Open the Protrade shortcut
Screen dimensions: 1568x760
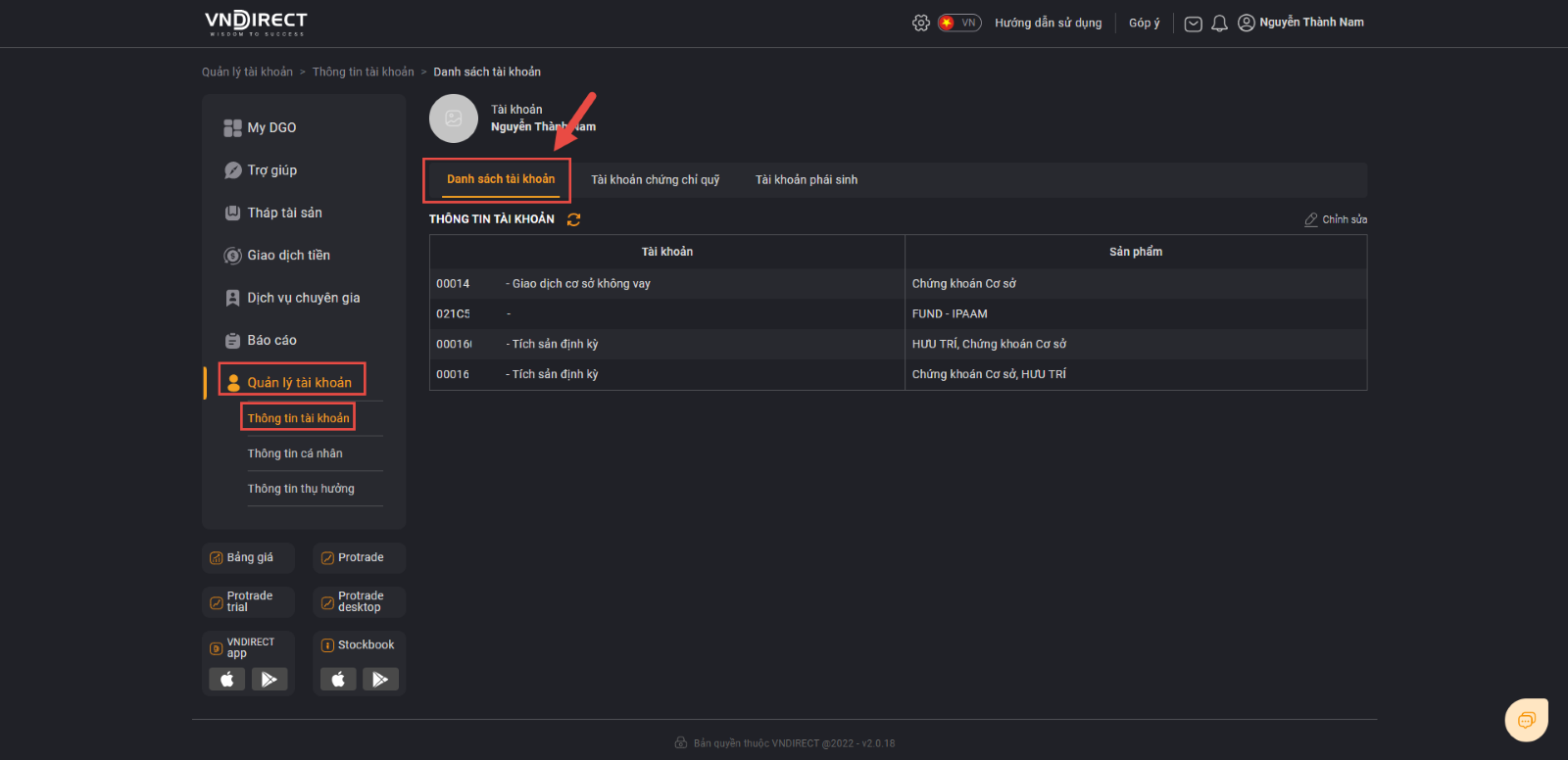pos(360,558)
